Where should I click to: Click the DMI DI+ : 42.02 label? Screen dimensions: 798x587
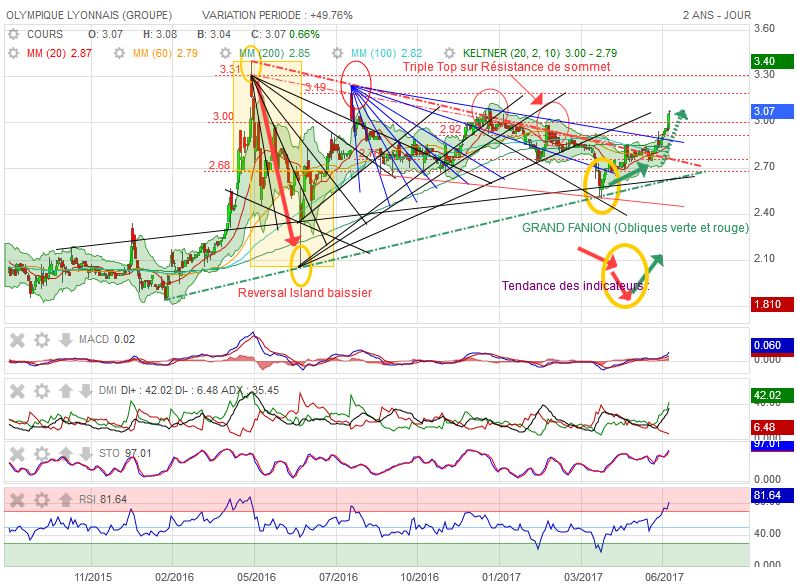coord(137,390)
